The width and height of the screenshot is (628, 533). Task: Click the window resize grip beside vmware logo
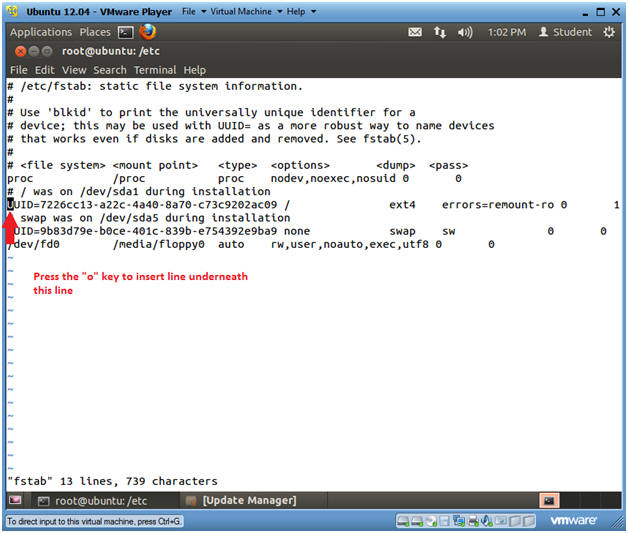pos(615,521)
